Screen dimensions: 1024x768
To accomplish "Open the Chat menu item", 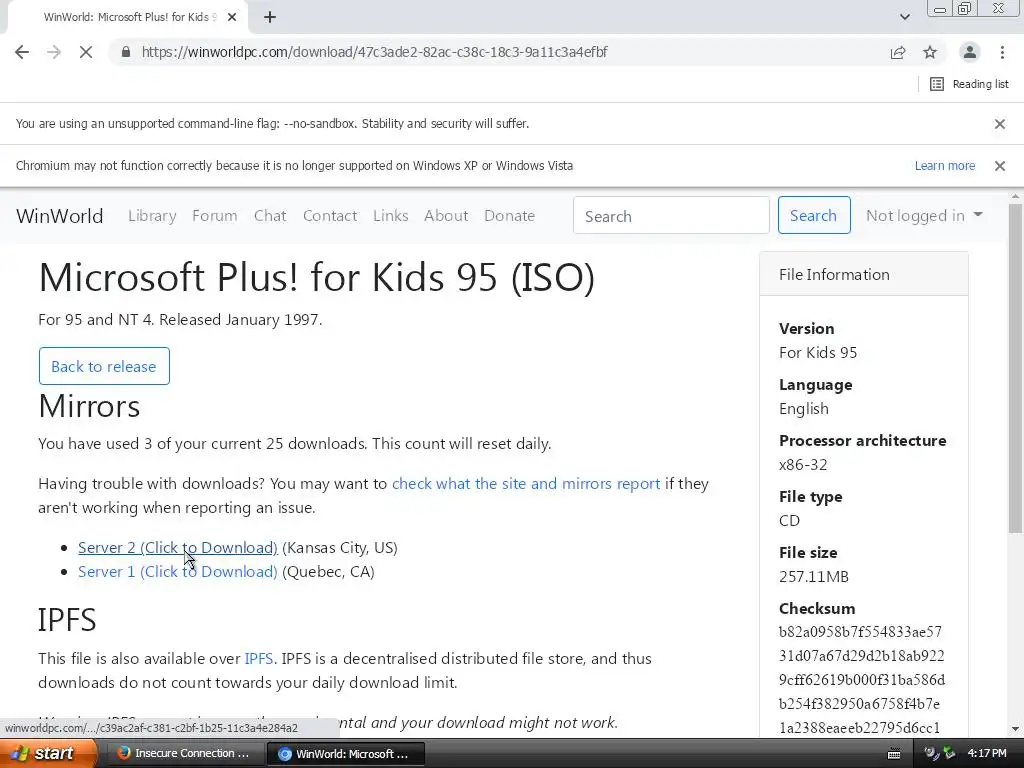I will 270,216.
